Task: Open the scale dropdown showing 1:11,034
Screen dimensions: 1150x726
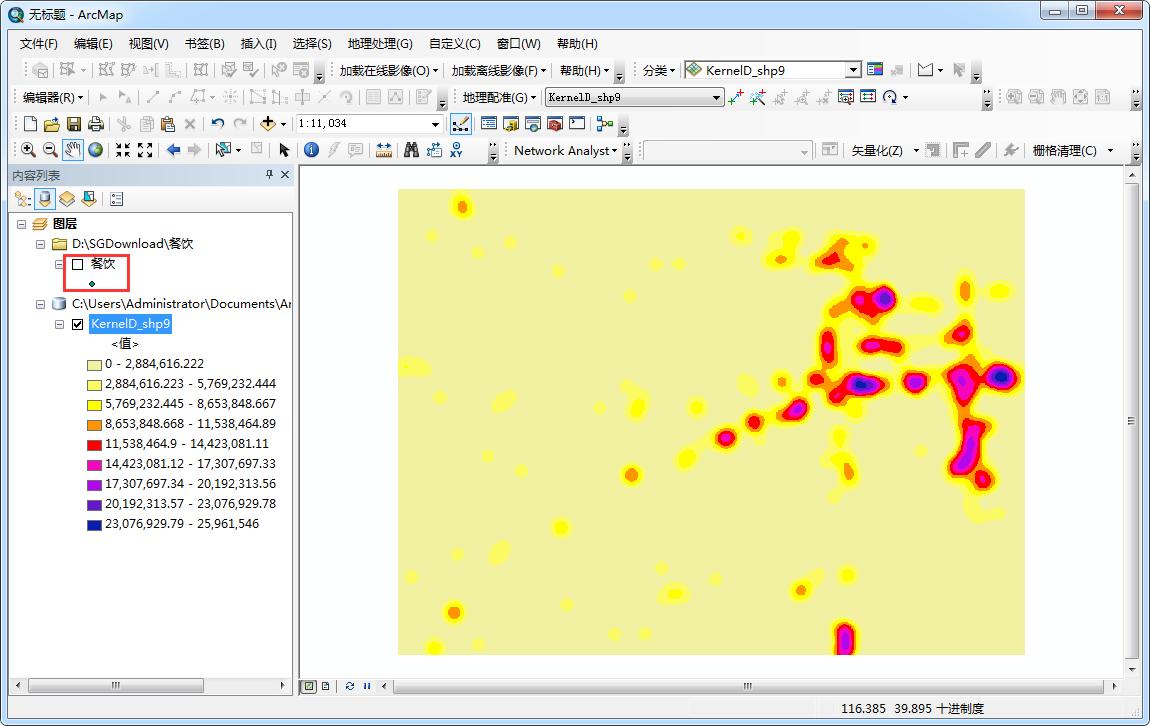Action: pyautogui.click(x=437, y=124)
